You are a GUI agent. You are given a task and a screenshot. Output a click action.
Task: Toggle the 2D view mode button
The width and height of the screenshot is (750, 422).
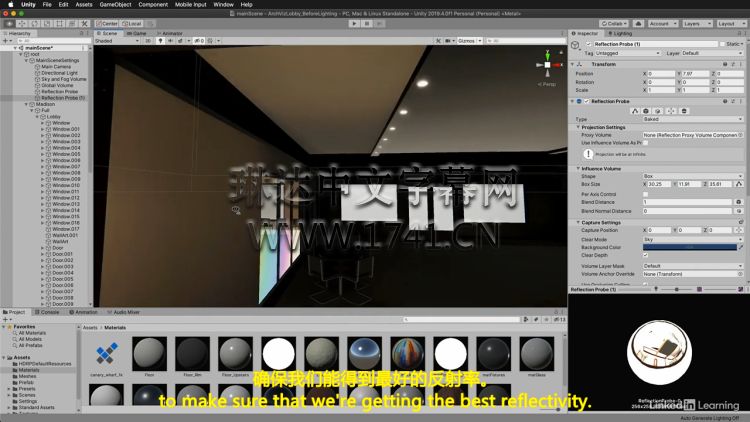coord(148,41)
